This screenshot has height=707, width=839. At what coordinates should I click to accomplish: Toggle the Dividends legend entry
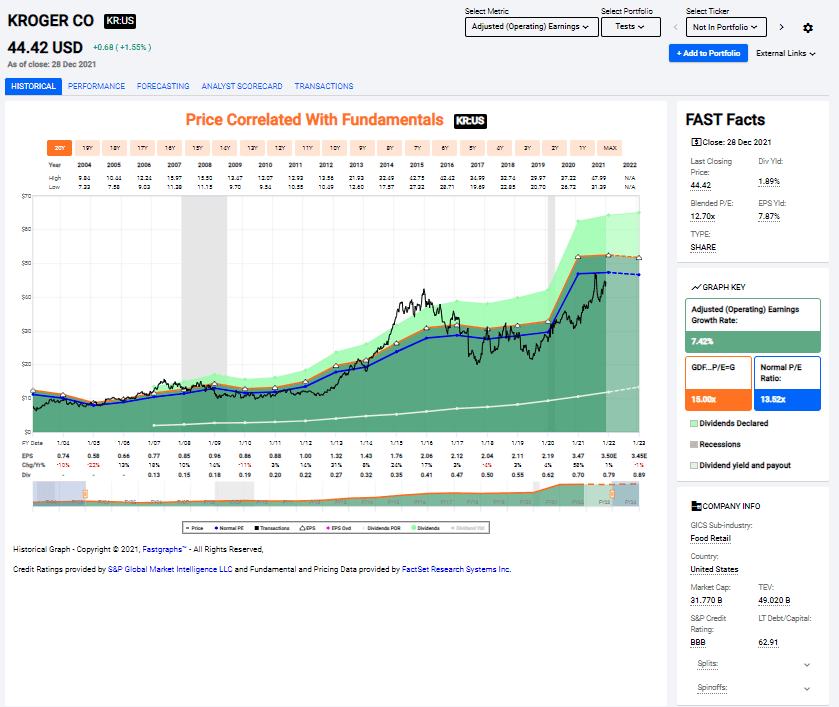425,528
